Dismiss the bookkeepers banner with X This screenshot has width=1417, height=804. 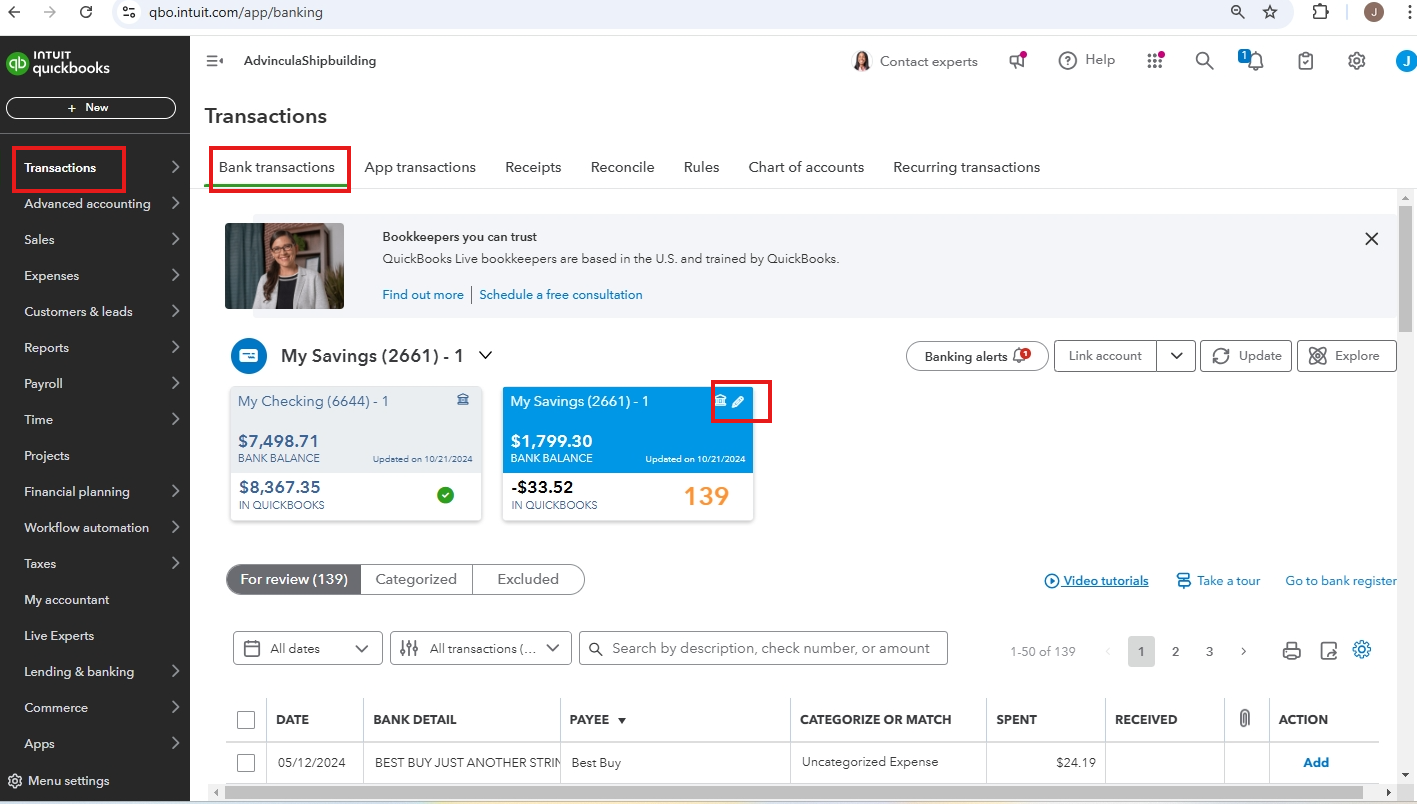pos(1371,239)
